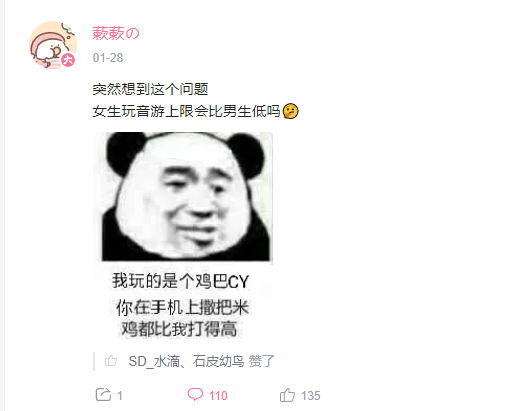Open SD_水滴 user profile link
The width and height of the screenshot is (515, 411).
click(x=154, y=361)
